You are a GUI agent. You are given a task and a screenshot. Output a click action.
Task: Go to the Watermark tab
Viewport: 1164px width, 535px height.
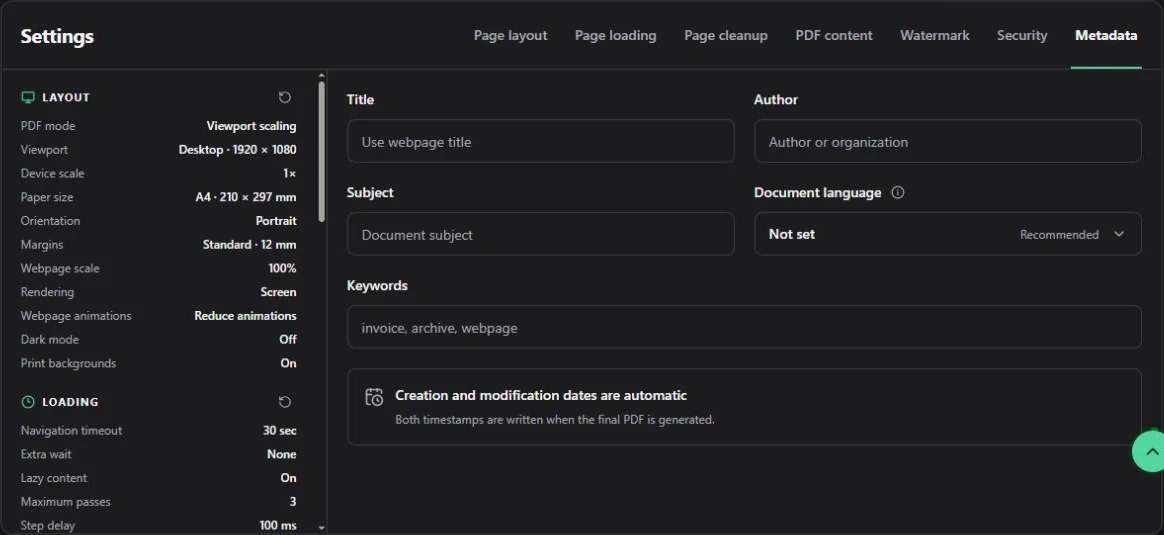click(935, 35)
